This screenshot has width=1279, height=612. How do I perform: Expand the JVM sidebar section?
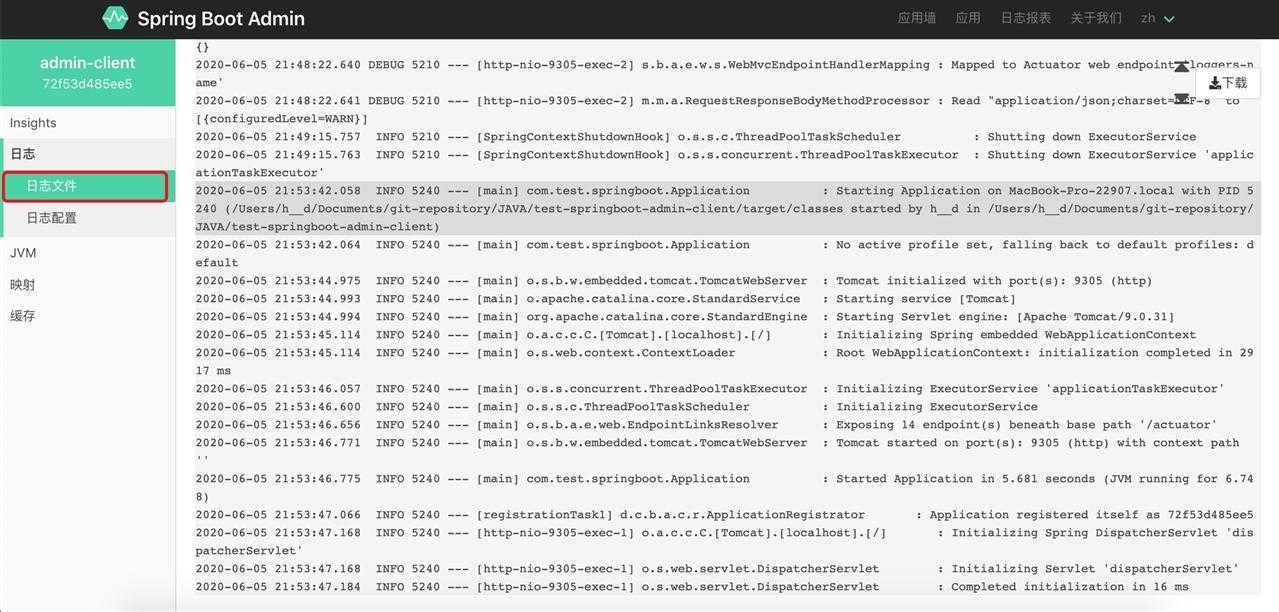pos(88,253)
